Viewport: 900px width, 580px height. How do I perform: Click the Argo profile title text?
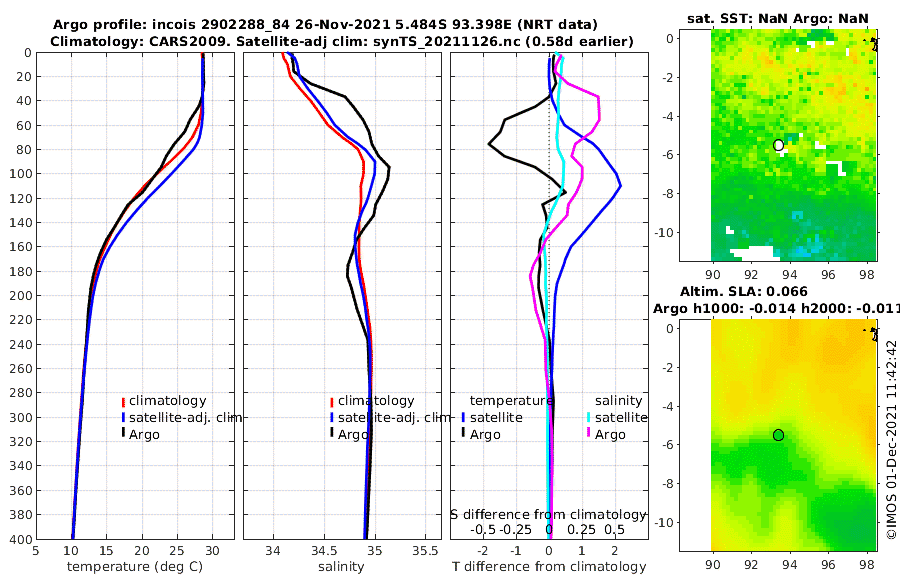[x=325, y=25]
